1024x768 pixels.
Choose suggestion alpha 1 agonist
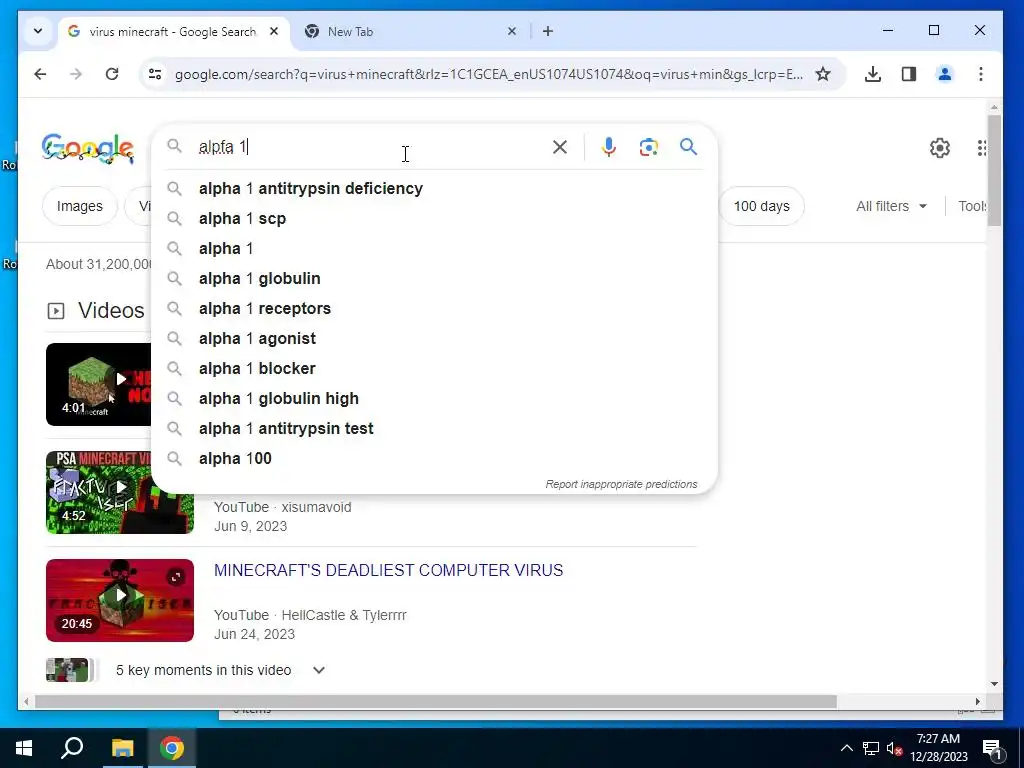pyautogui.click(x=434, y=339)
